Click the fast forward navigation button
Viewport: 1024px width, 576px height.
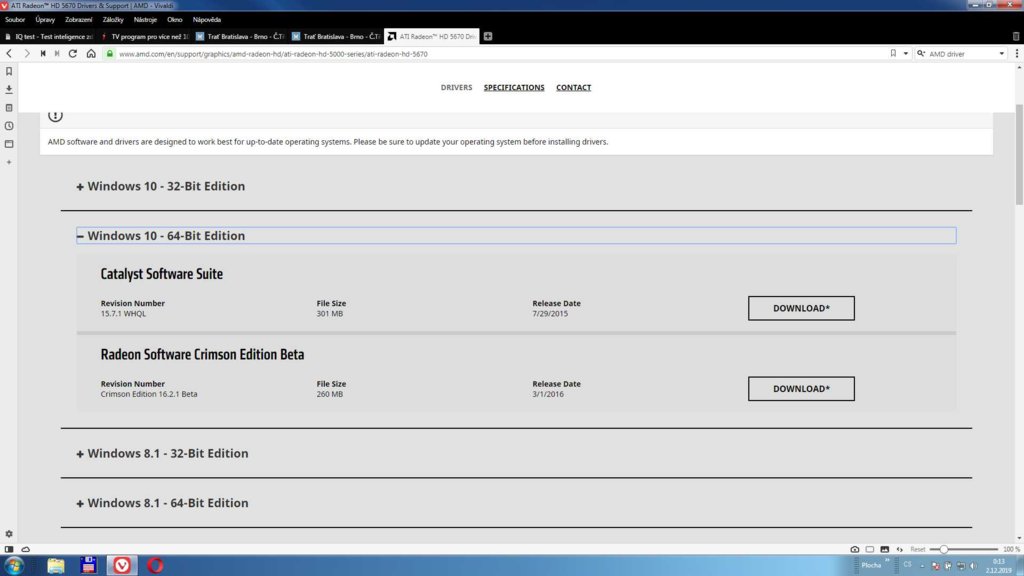tap(57, 54)
